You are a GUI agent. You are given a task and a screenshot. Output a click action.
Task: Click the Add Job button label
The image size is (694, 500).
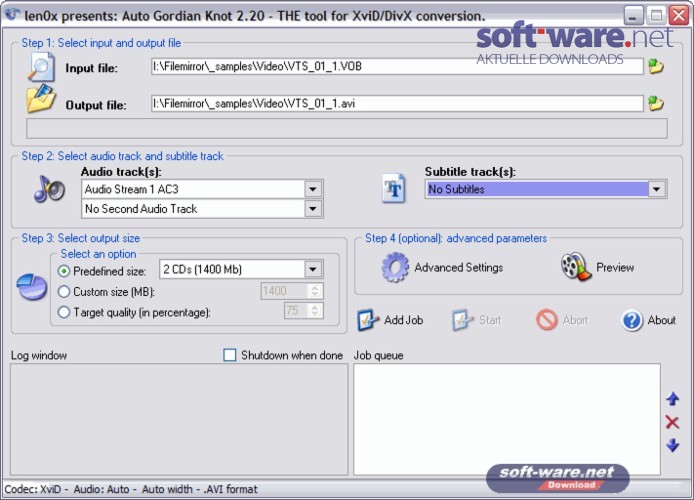(404, 320)
